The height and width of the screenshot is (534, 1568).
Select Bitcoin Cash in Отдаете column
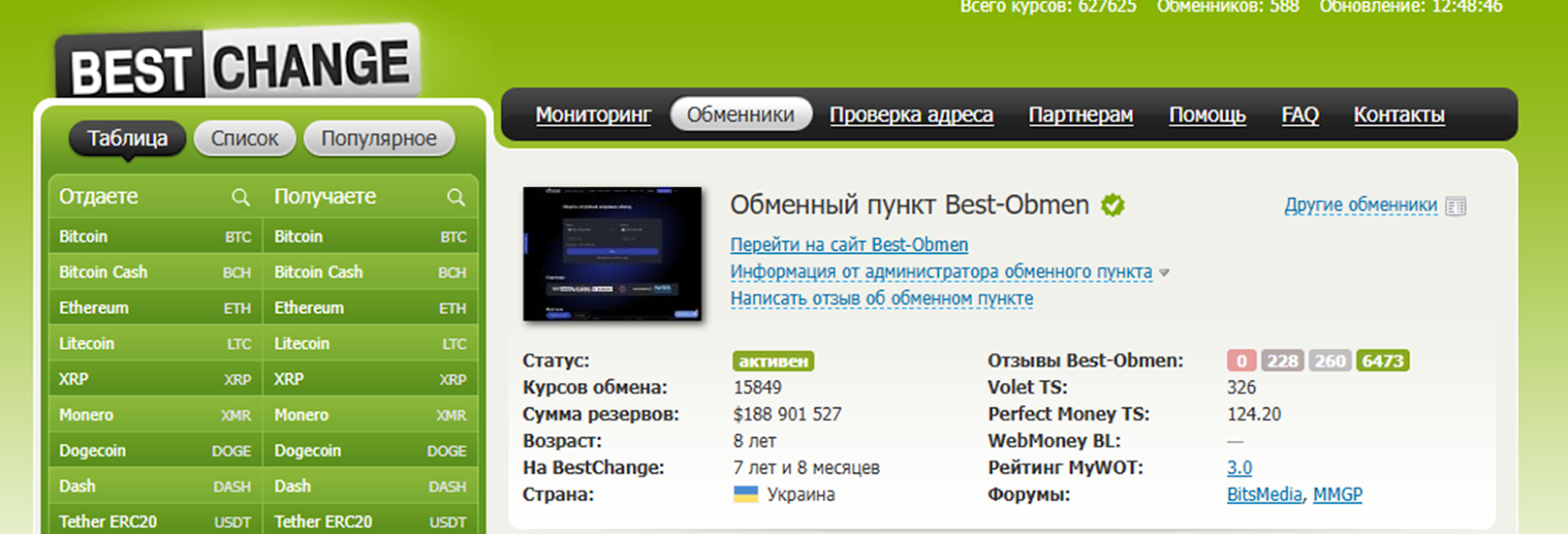[x=155, y=271]
